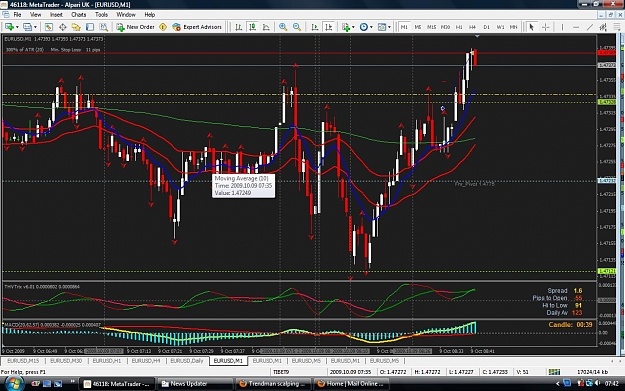Select the trendline drawing tool
Image resolution: width=625 pixels, height=391 pixels.
pos(590,27)
